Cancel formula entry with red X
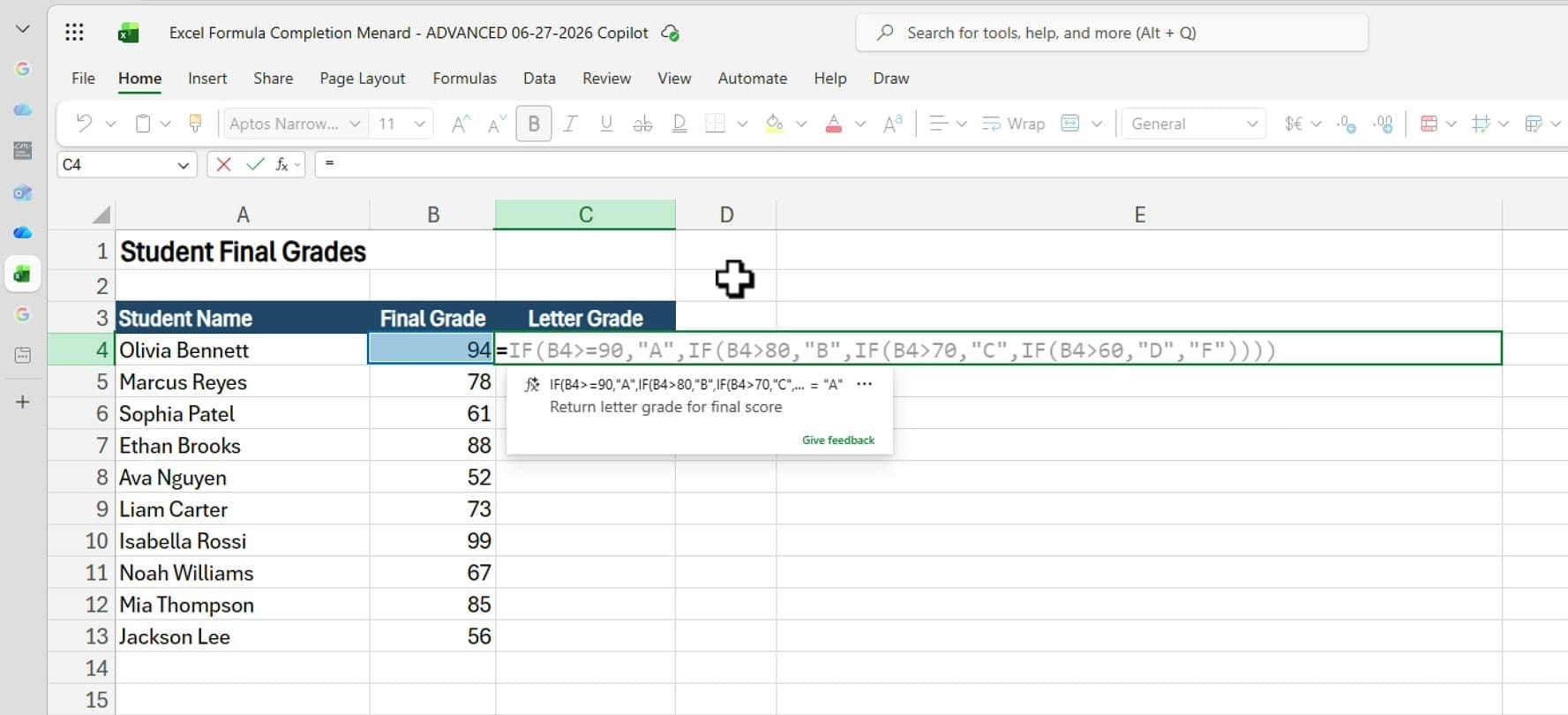The height and width of the screenshot is (715, 1568). coord(224,164)
